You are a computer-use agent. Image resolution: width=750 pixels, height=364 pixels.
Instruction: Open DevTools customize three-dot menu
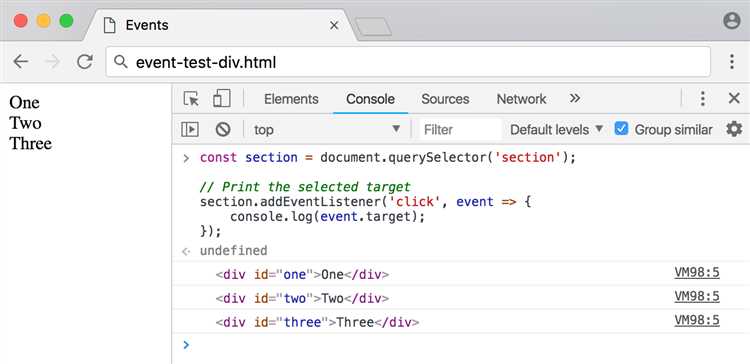[x=702, y=99]
